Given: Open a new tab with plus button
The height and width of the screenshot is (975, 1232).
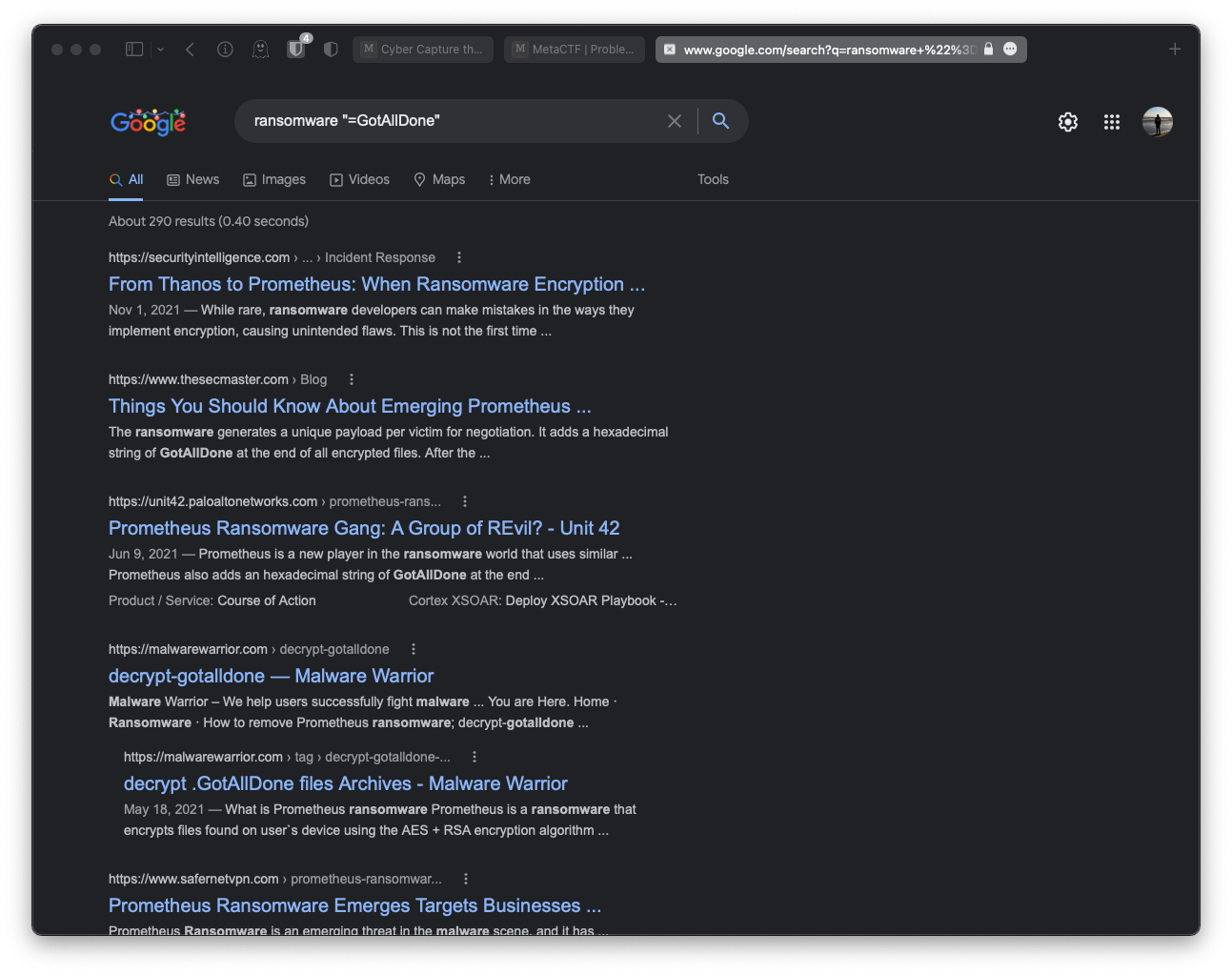Looking at the screenshot, I should pos(1175,49).
